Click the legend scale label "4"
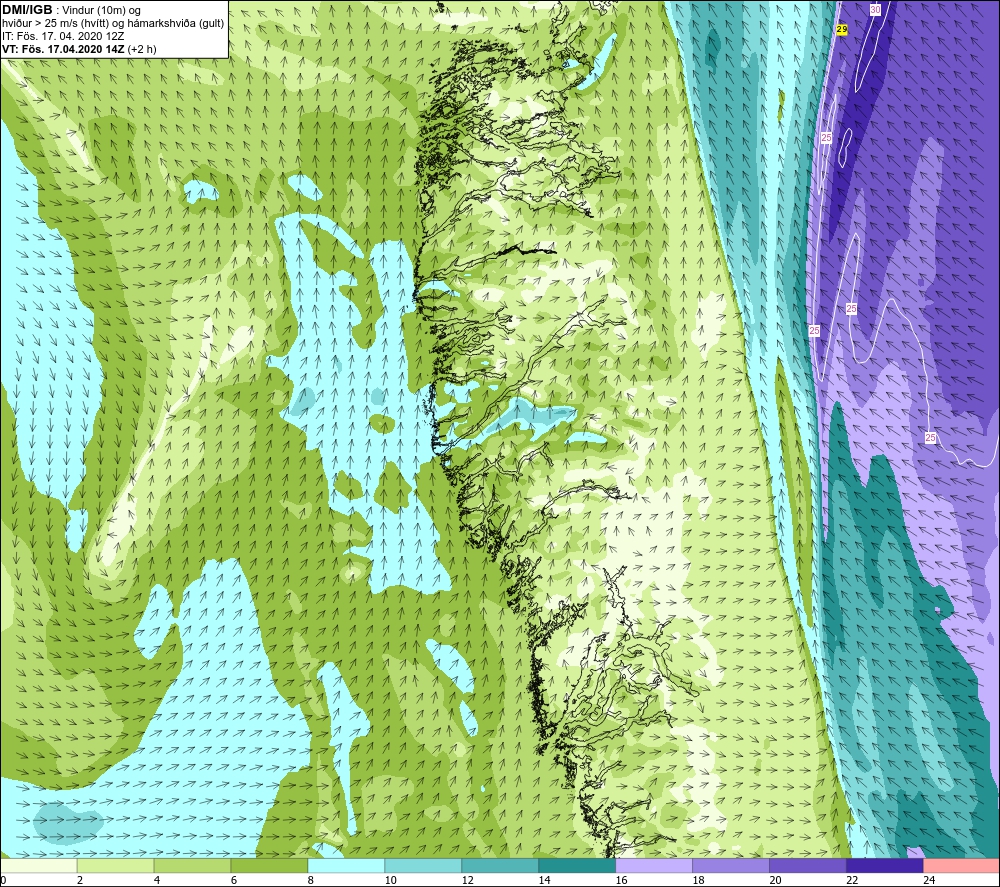The height and width of the screenshot is (887, 1000). pos(157,880)
